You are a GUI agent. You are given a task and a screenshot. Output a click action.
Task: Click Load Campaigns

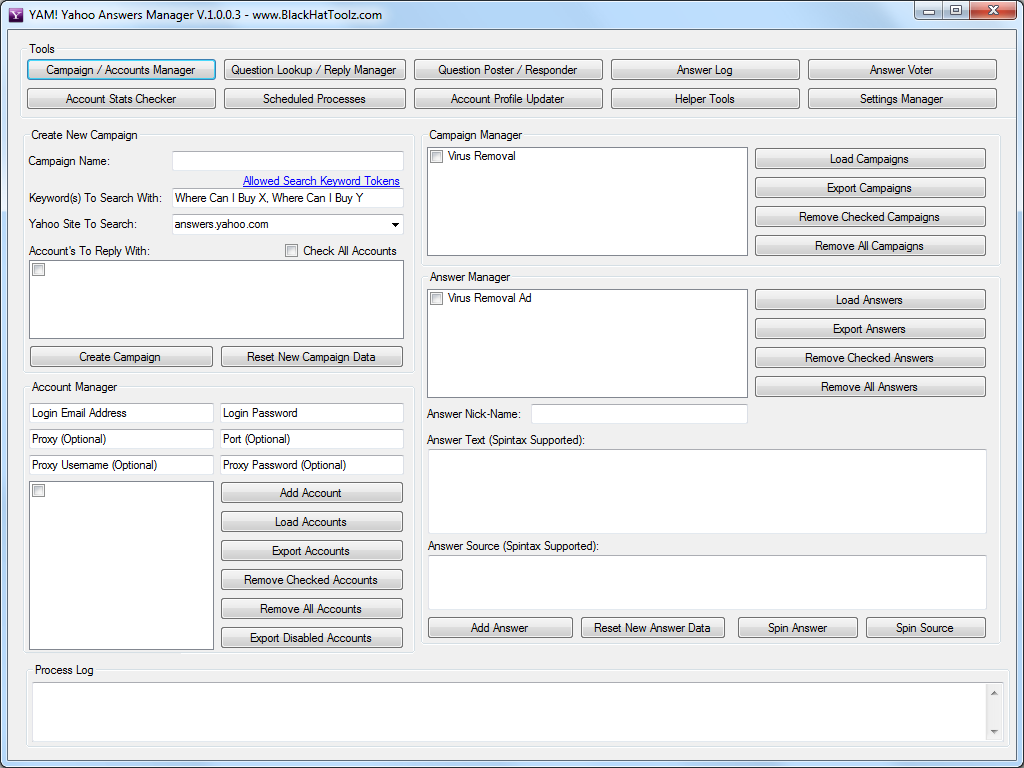[870, 159]
